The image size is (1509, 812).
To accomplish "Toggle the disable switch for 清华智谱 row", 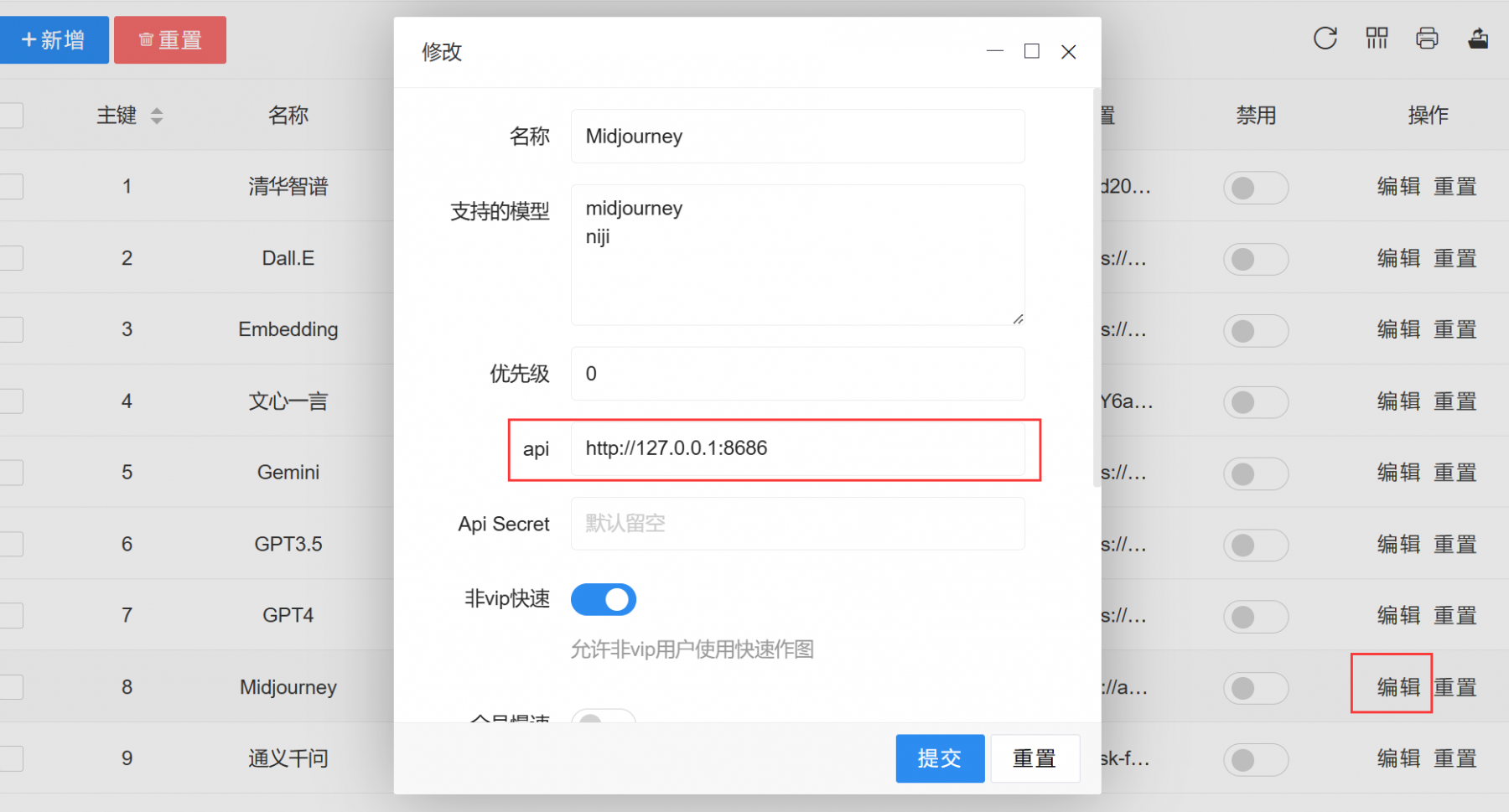I will coord(1255,188).
